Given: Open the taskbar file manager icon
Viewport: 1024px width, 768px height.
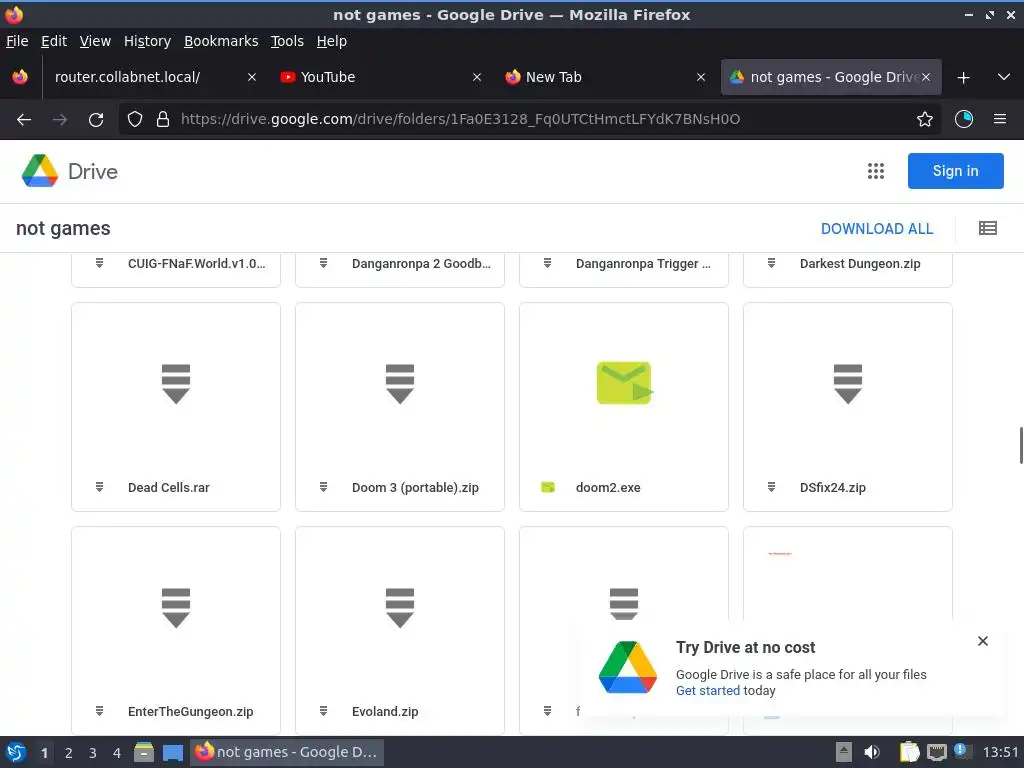Looking at the screenshot, I should [144, 752].
